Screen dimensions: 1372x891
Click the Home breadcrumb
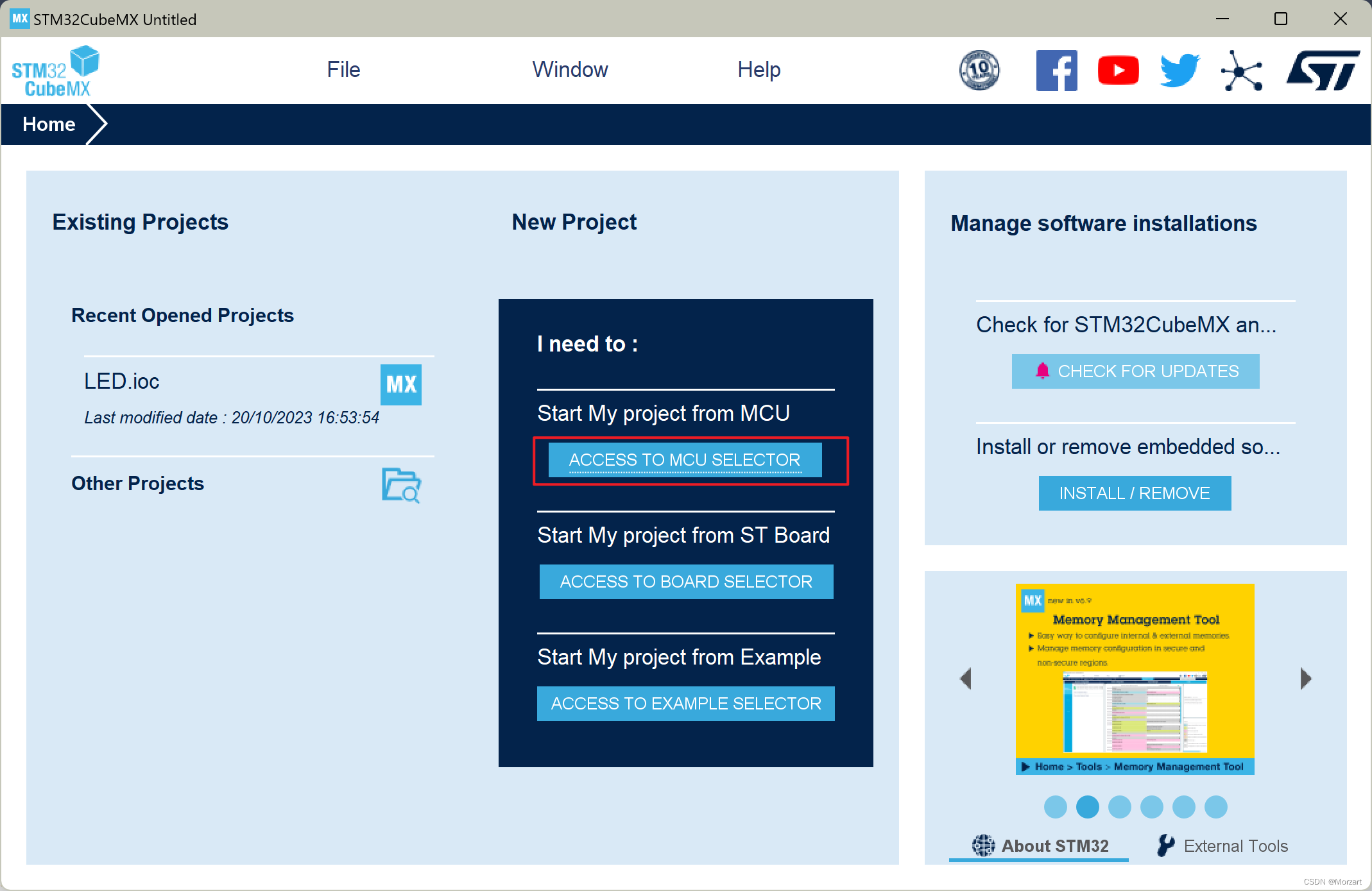[x=49, y=124]
